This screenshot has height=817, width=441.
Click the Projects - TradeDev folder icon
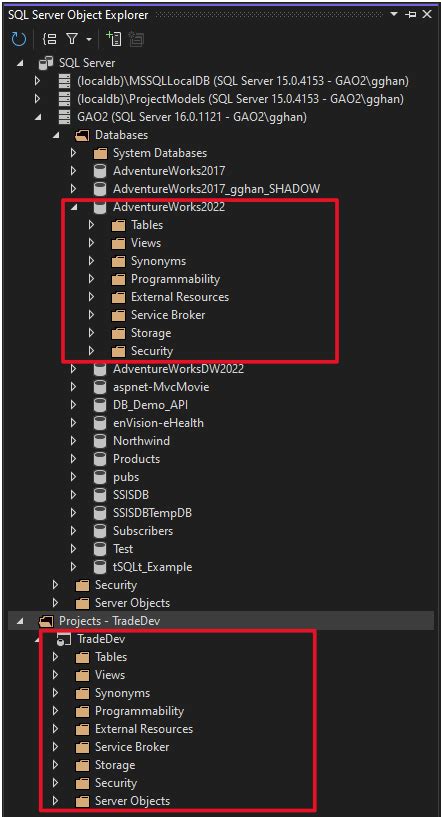(46, 621)
